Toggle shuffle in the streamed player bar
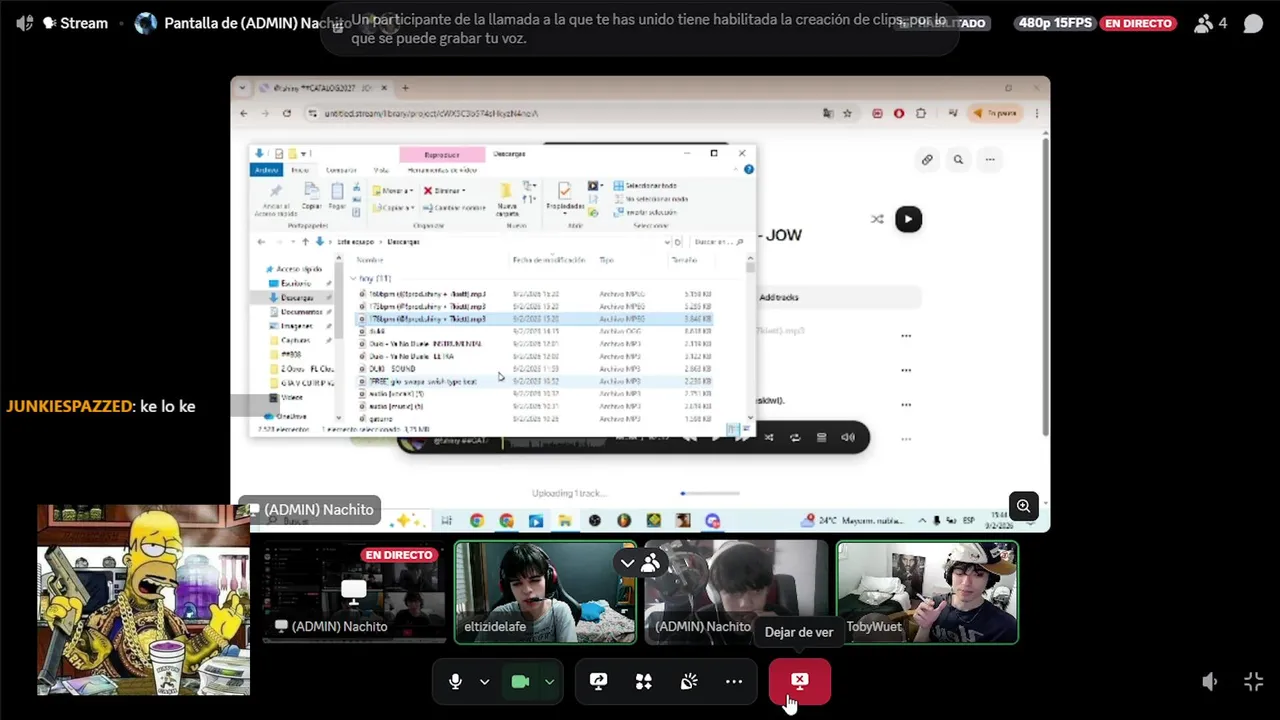 point(768,437)
